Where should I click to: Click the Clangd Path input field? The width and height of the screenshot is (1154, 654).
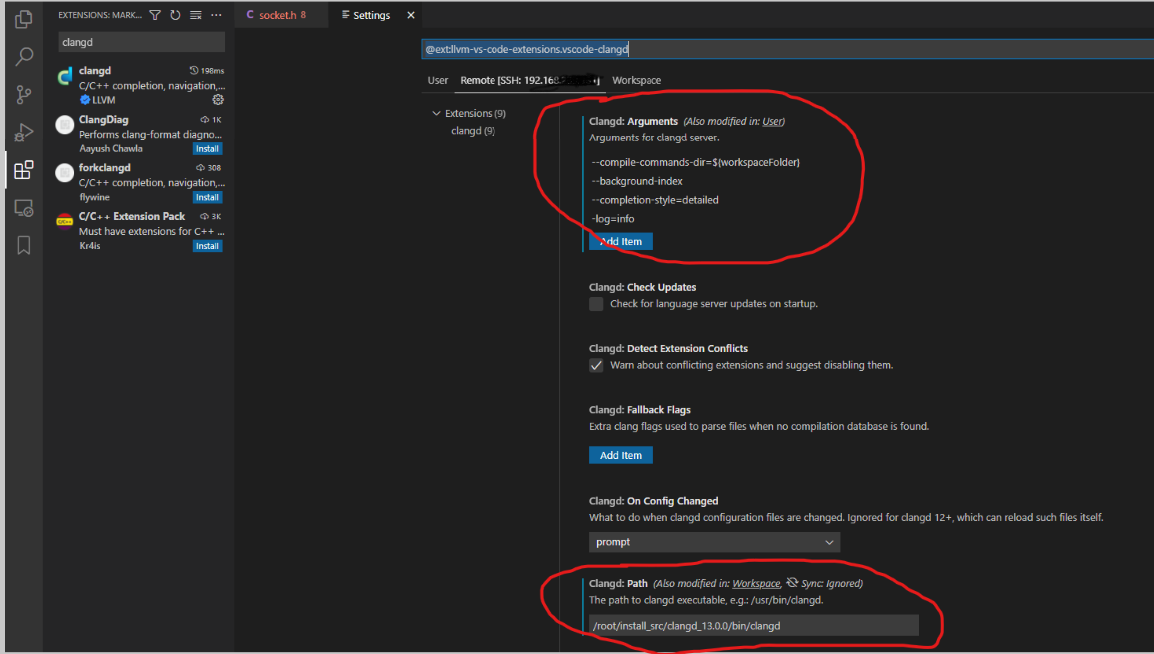tap(753, 624)
